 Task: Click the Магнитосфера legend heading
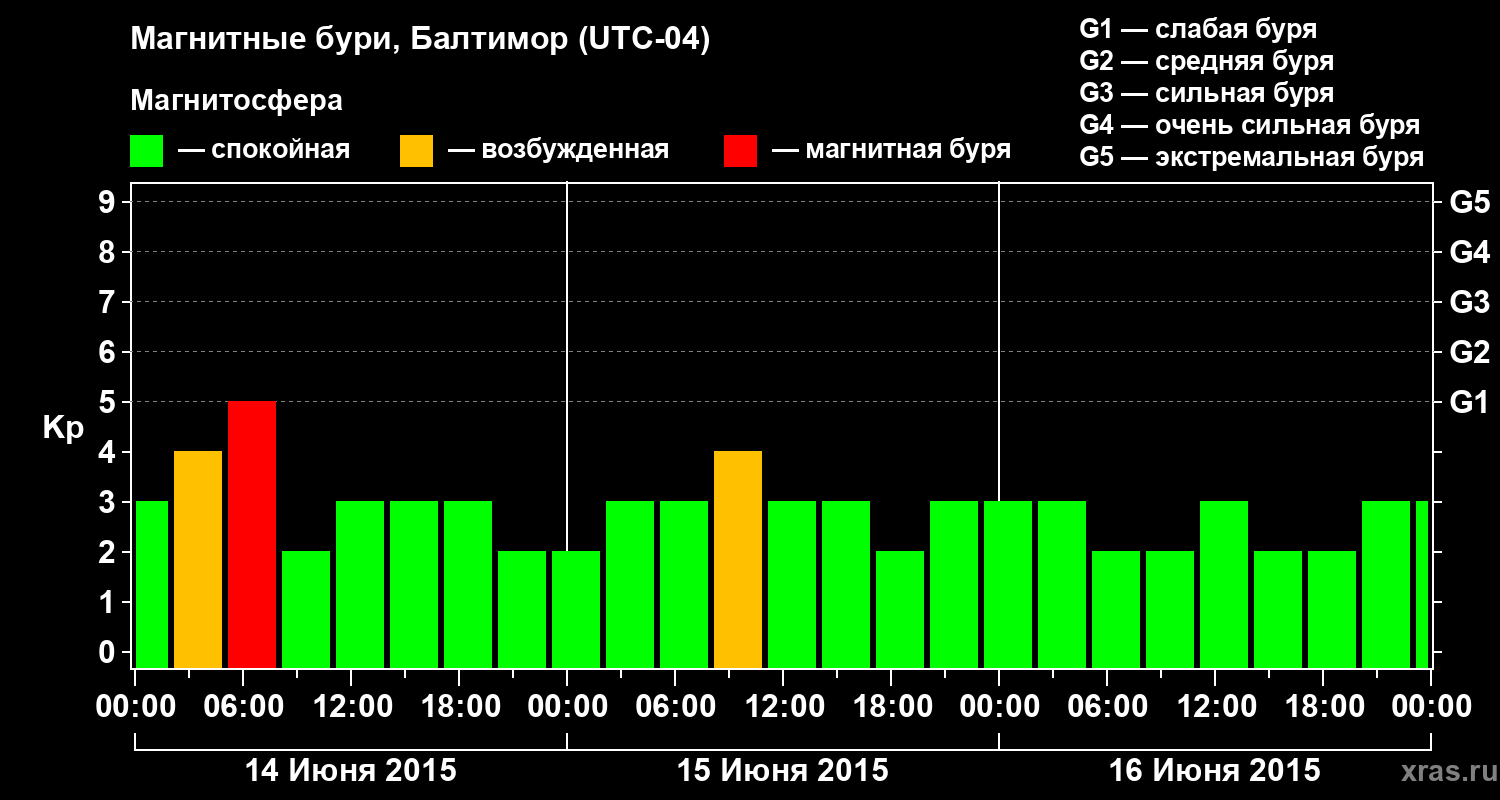237,101
